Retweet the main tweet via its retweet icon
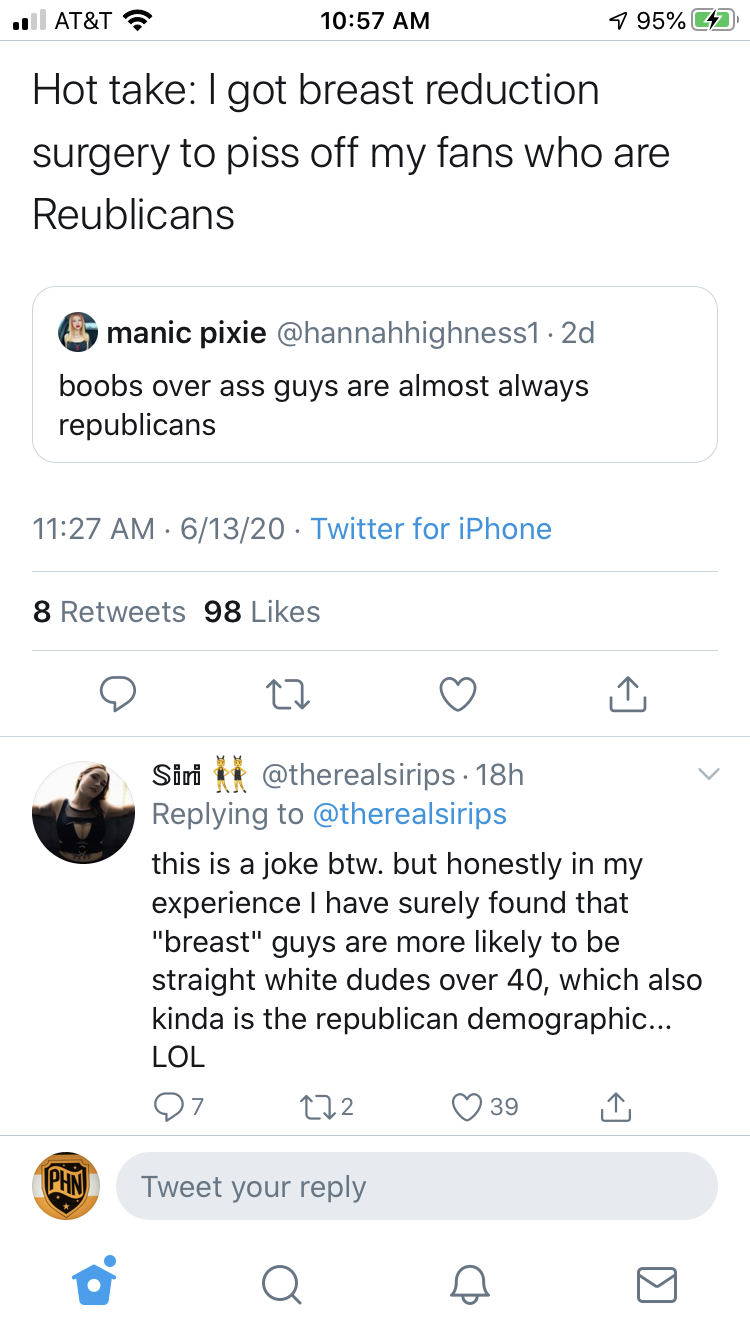 (x=288, y=693)
